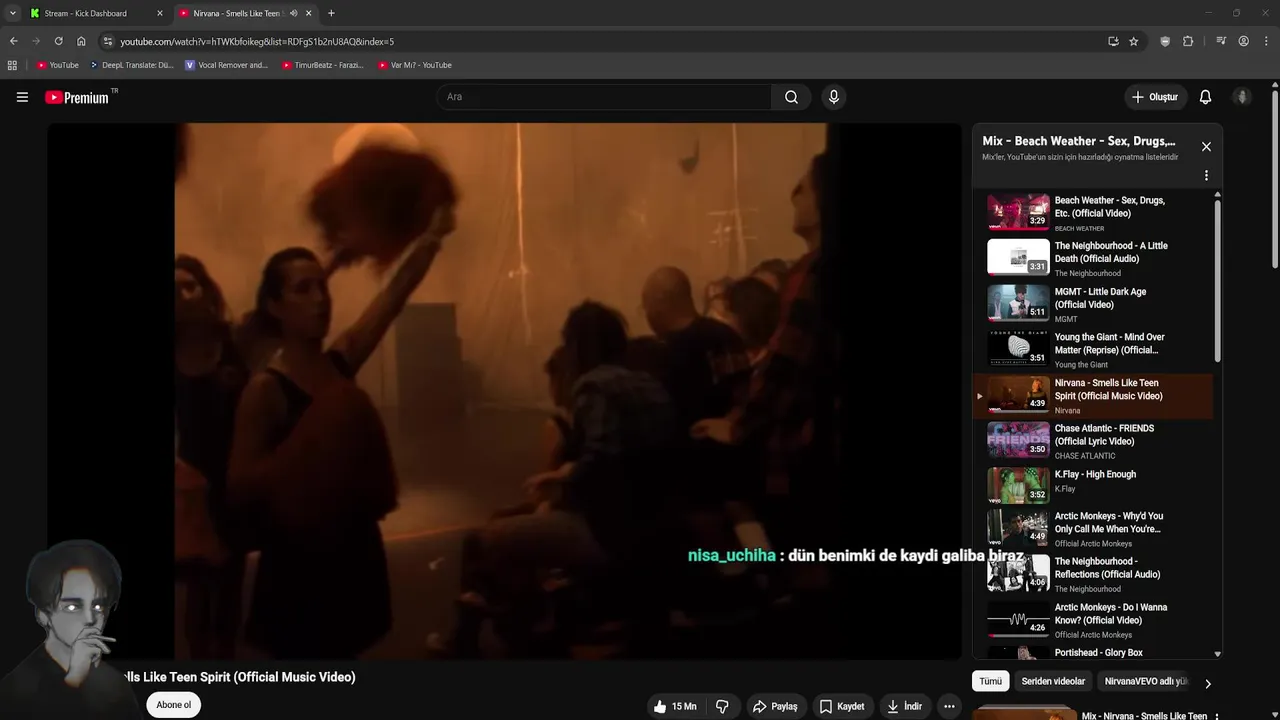This screenshot has height=720, width=1280.
Task: Play Chase Atlantic - FRIENDS thumbnail
Action: (1018, 440)
